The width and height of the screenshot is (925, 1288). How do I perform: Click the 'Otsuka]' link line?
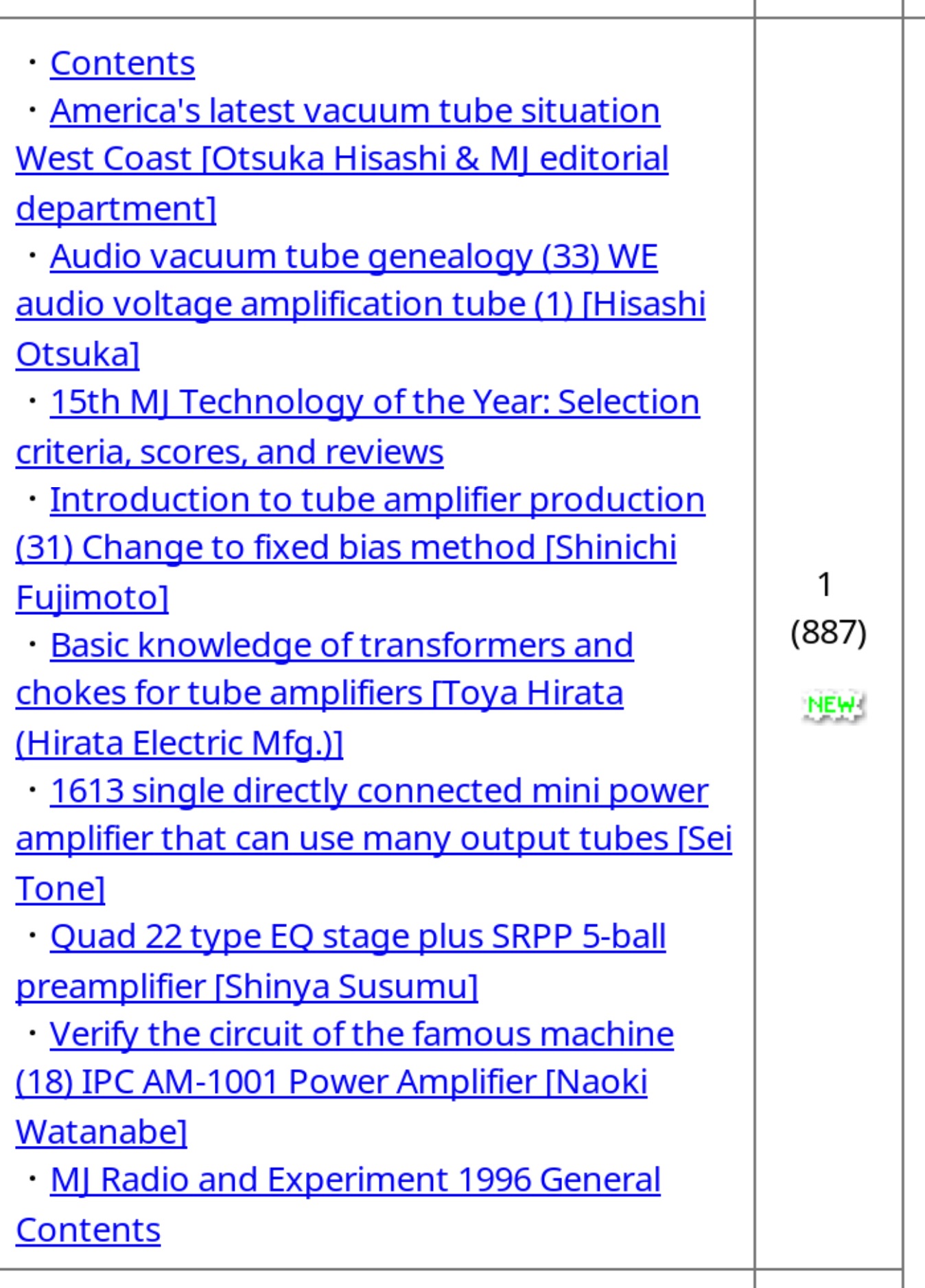[x=78, y=355]
